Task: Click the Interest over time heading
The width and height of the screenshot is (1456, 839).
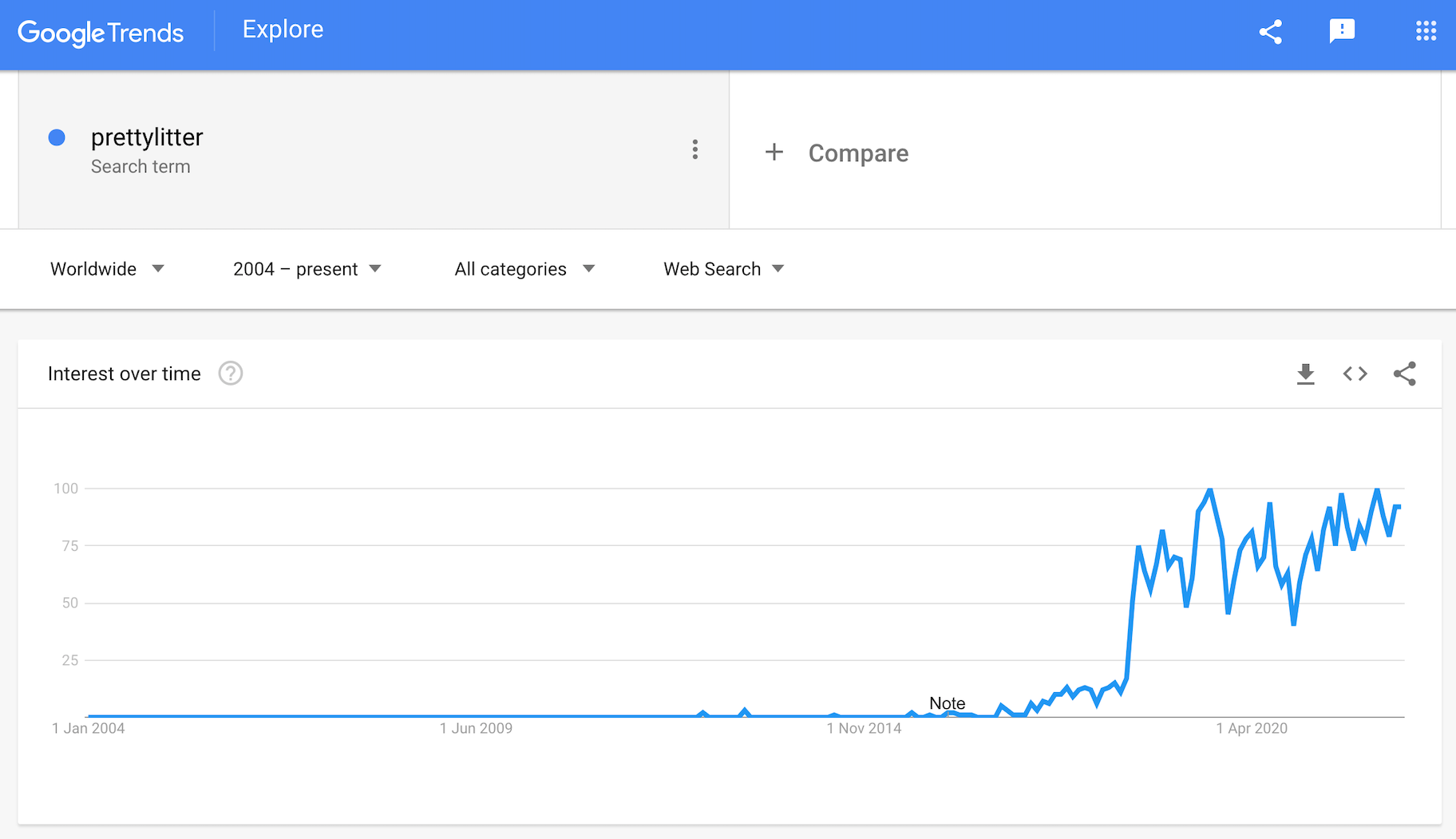Action: (x=125, y=374)
